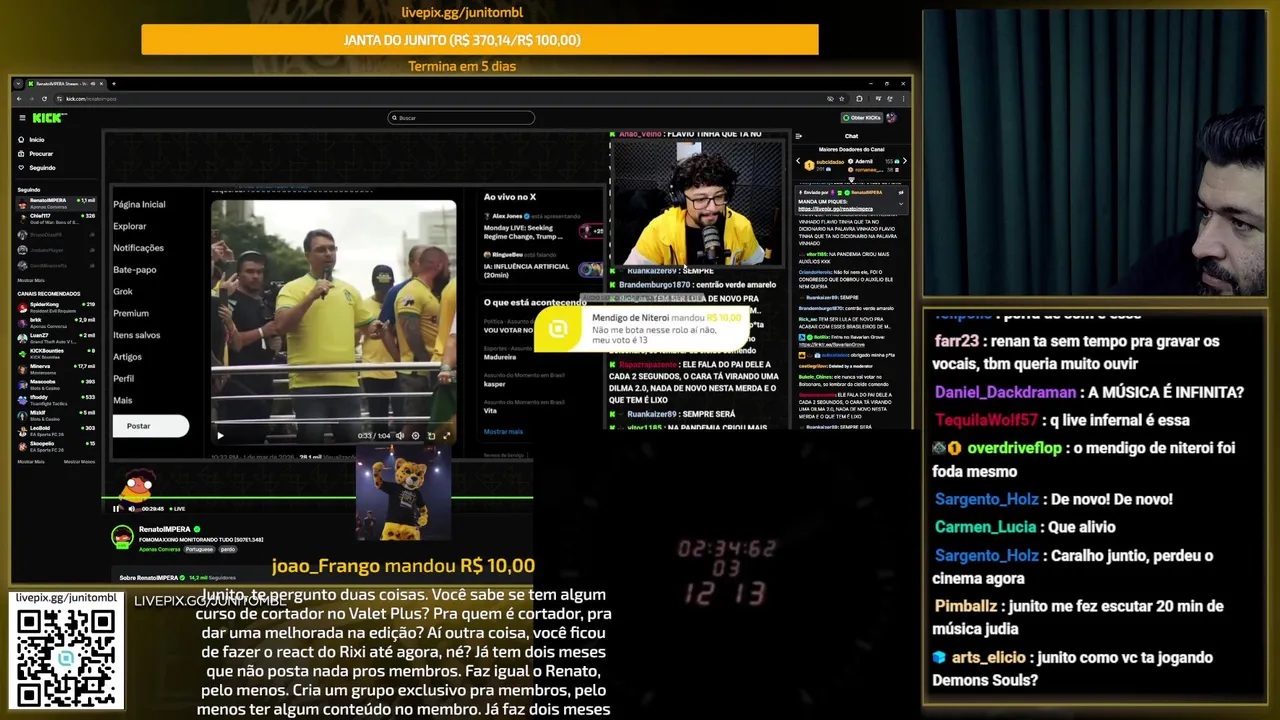The height and width of the screenshot is (720, 1280).
Task: Select RenatoIMPERA in followed channels
Action: click(57, 202)
